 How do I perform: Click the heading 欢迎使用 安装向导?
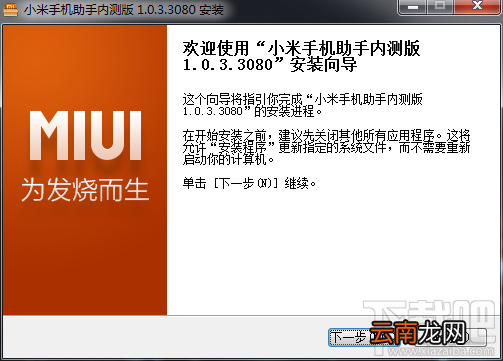point(301,57)
